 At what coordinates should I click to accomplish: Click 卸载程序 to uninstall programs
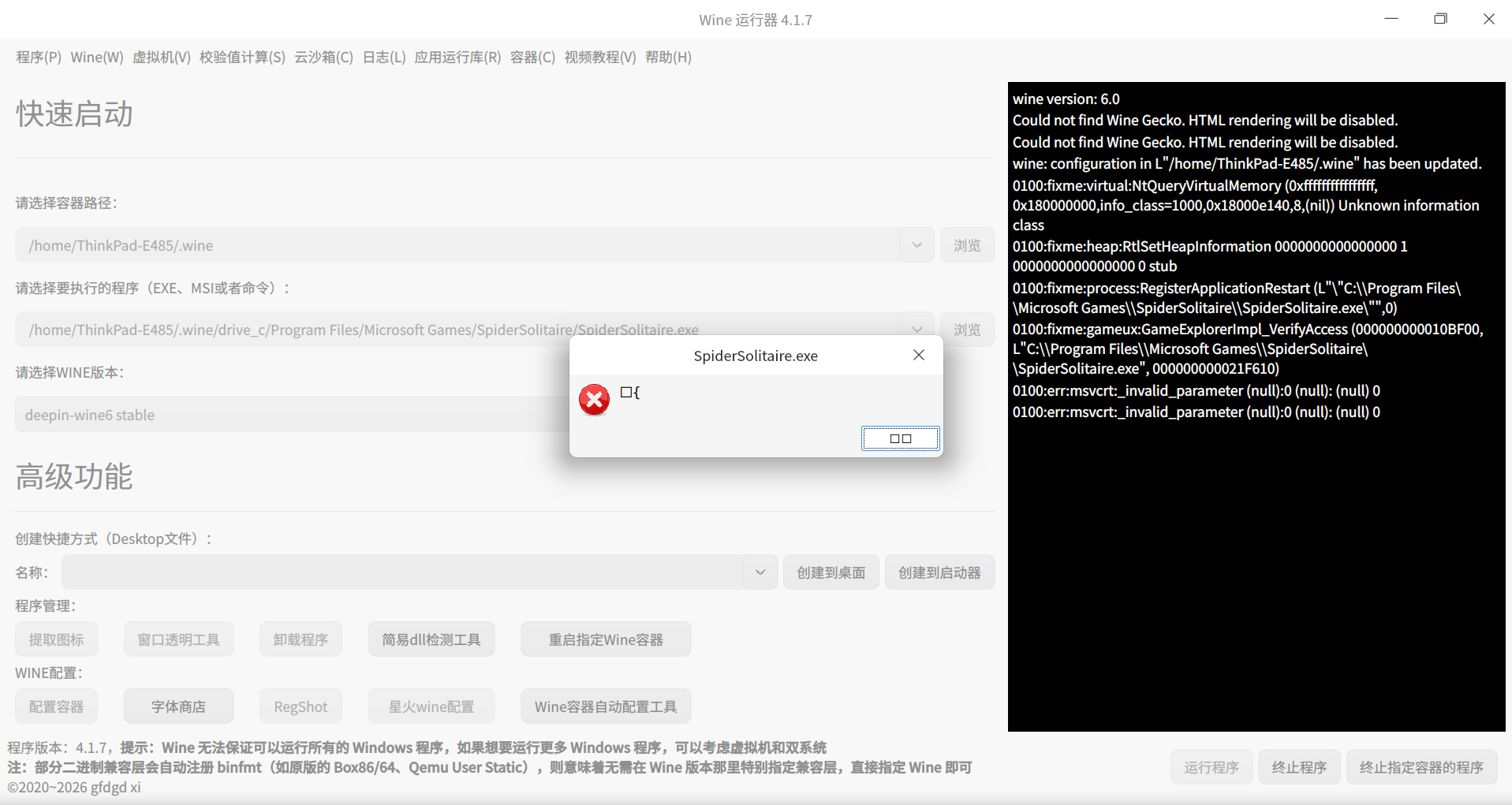[x=301, y=639]
